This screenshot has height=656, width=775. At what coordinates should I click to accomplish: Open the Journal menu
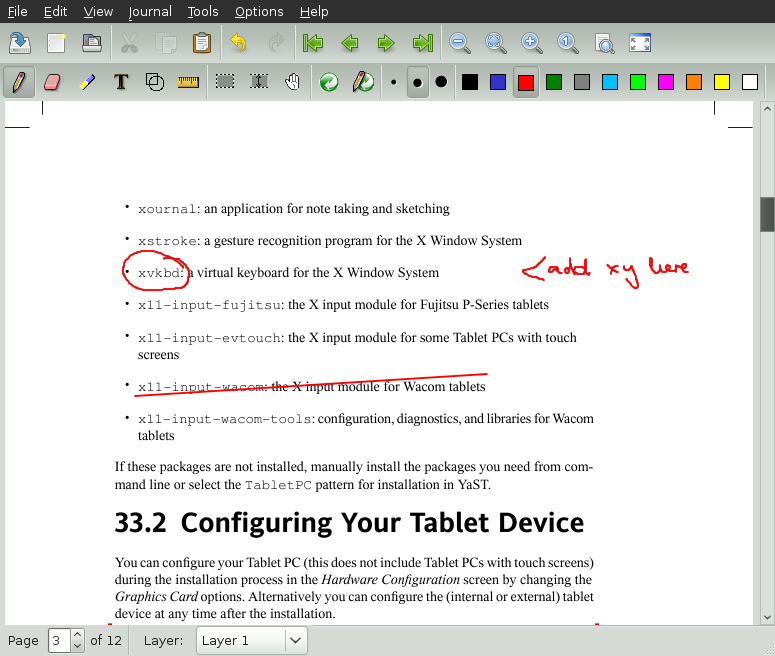(x=150, y=11)
